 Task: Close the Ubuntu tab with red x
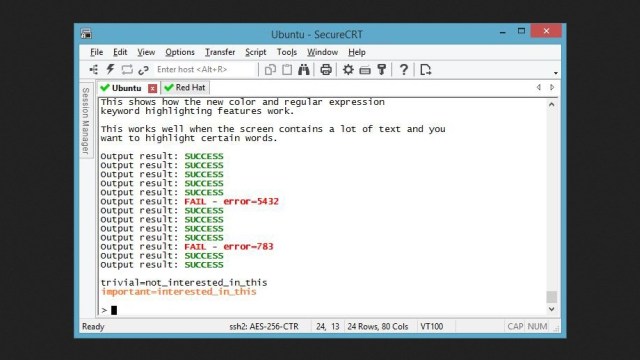pyautogui.click(x=152, y=88)
